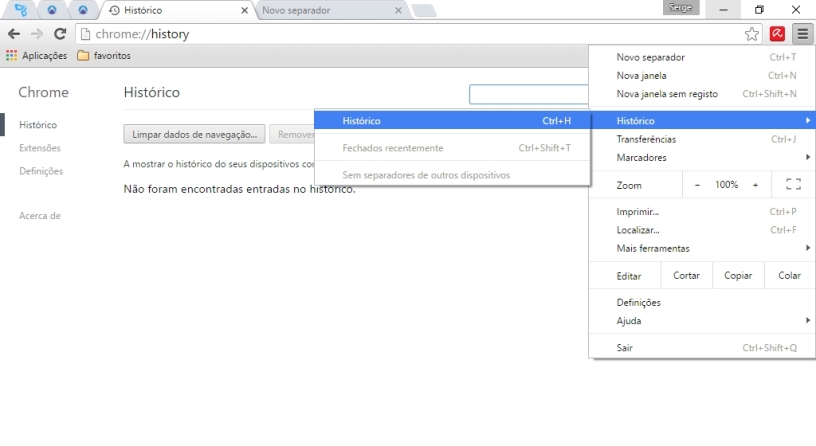Open Acerca de in the sidebar
The height and width of the screenshot is (446, 816).
pyautogui.click(x=40, y=215)
